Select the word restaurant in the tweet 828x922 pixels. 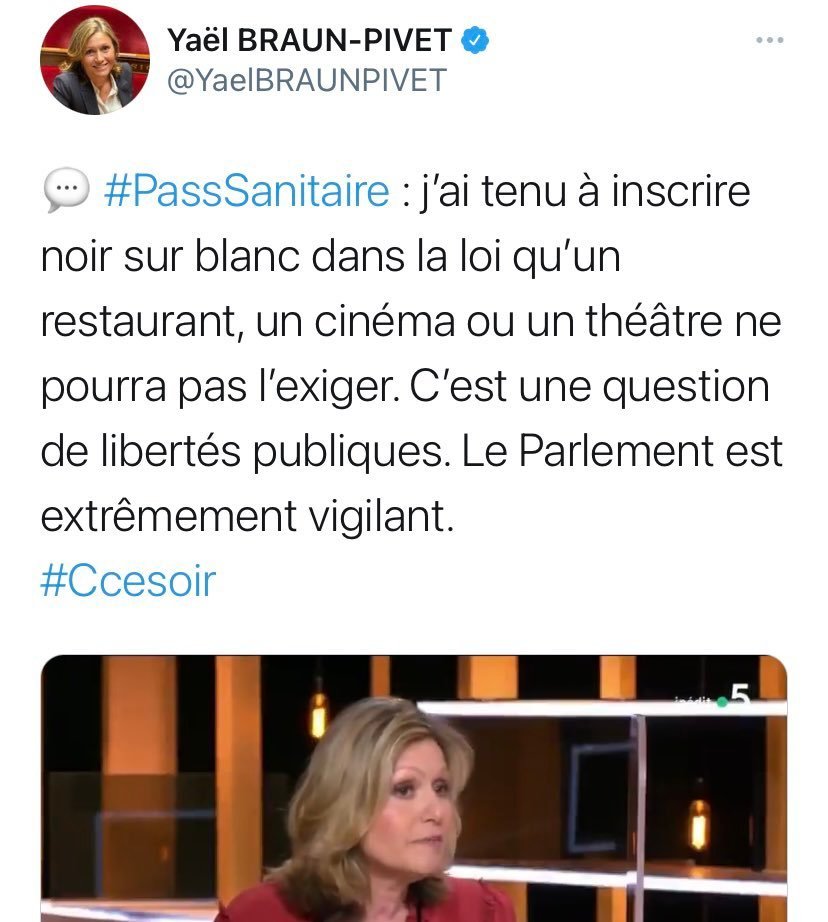click(x=138, y=322)
